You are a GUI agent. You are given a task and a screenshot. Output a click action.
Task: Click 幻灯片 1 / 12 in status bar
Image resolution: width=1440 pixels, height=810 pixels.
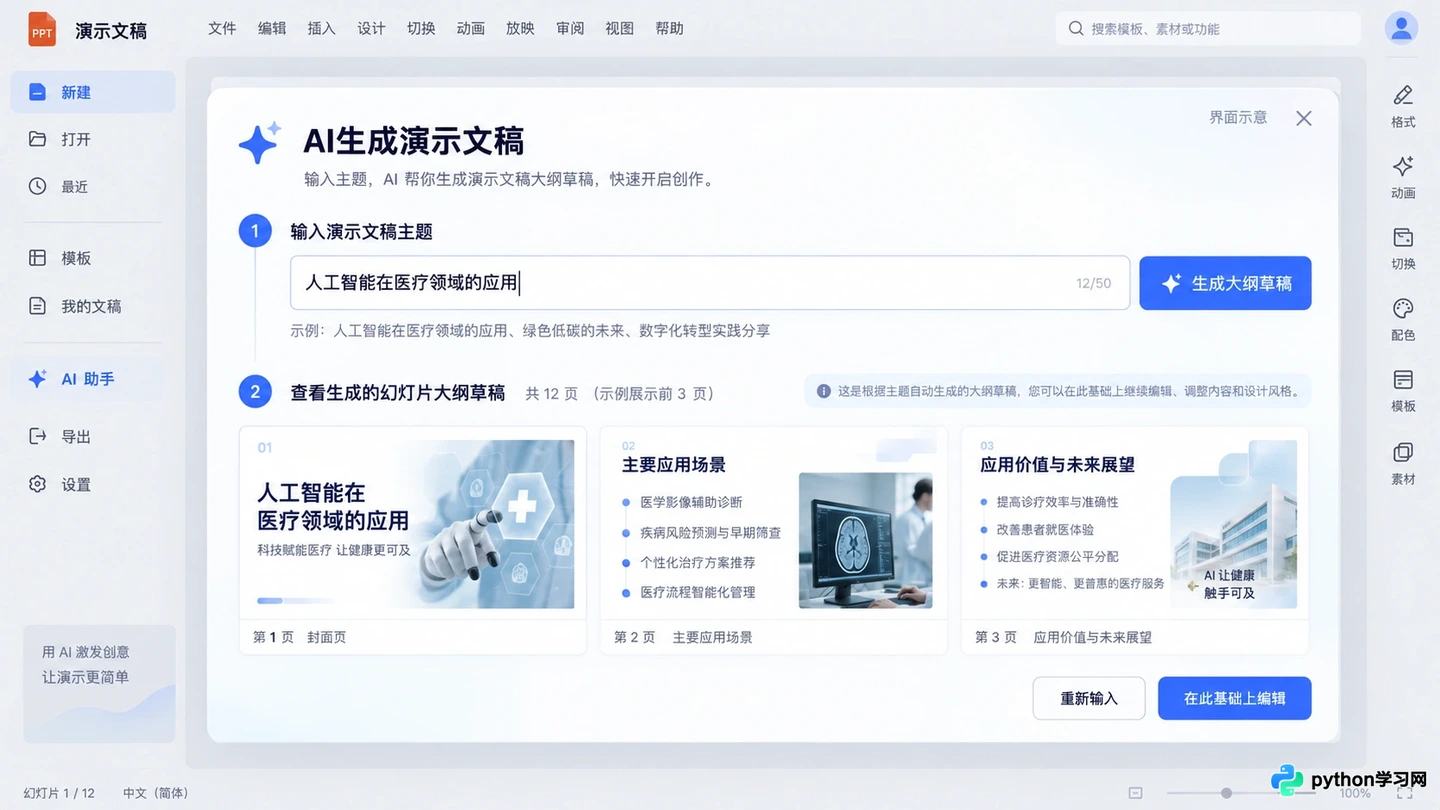58,793
